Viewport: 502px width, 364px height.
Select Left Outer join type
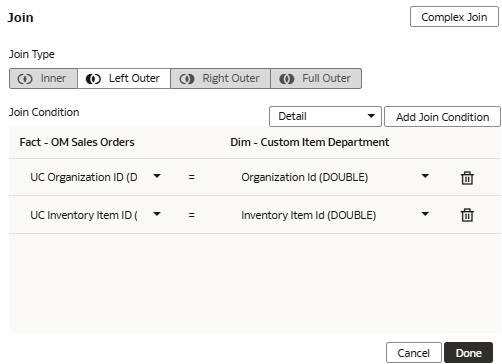pos(124,79)
